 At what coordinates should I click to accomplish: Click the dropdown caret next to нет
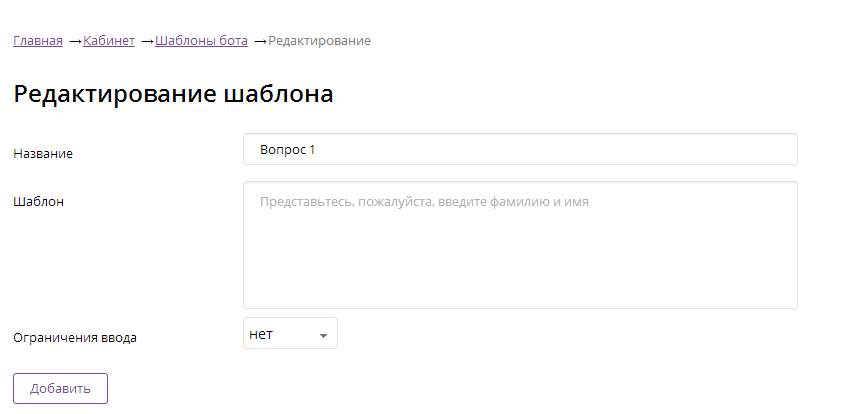(x=323, y=336)
